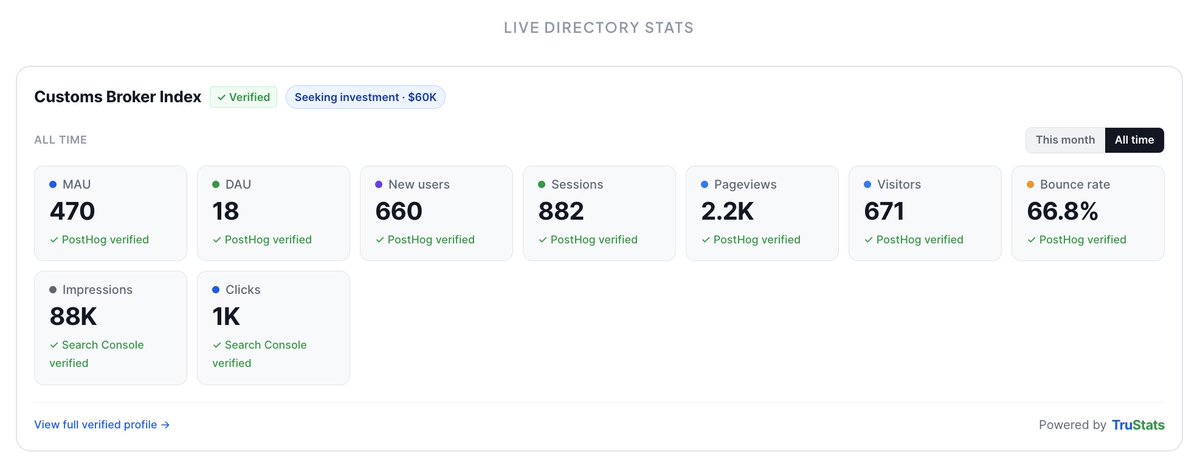
Task: Click the MAU value 470
Action: 72,212
